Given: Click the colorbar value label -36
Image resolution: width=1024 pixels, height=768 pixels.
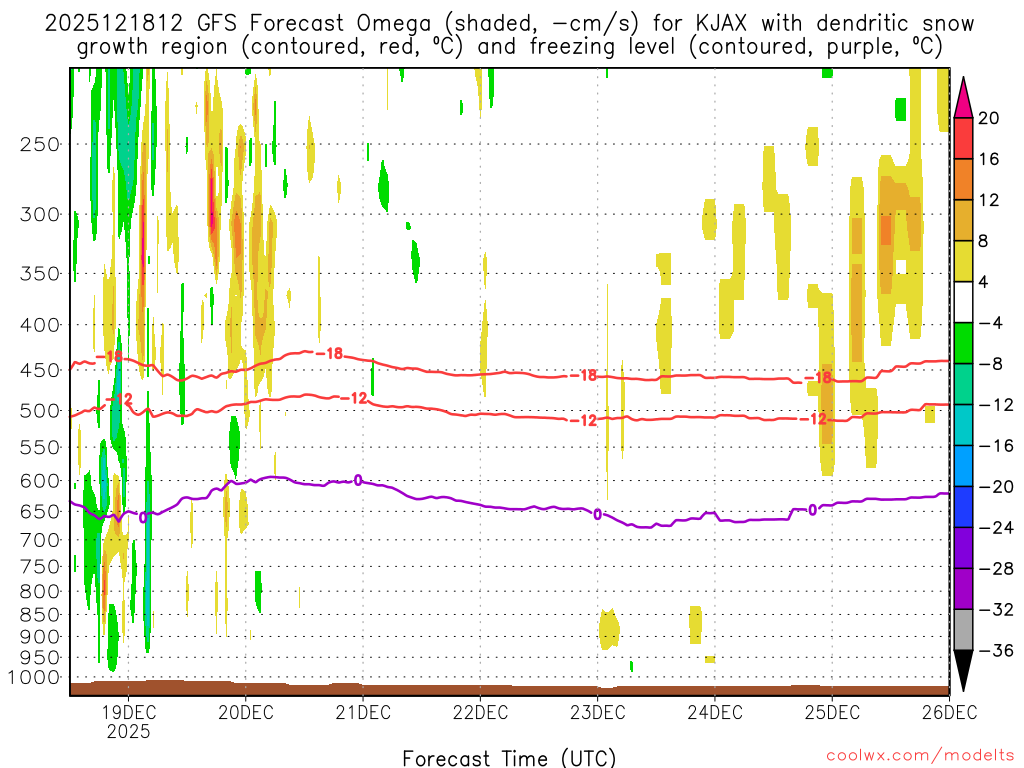Looking at the screenshot, I should 995,650.
